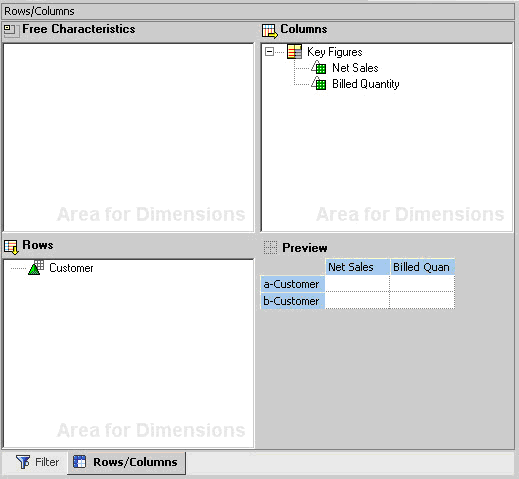The height and width of the screenshot is (479, 519).
Task: Select the Rows/Columns tab
Action: coord(127,462)
